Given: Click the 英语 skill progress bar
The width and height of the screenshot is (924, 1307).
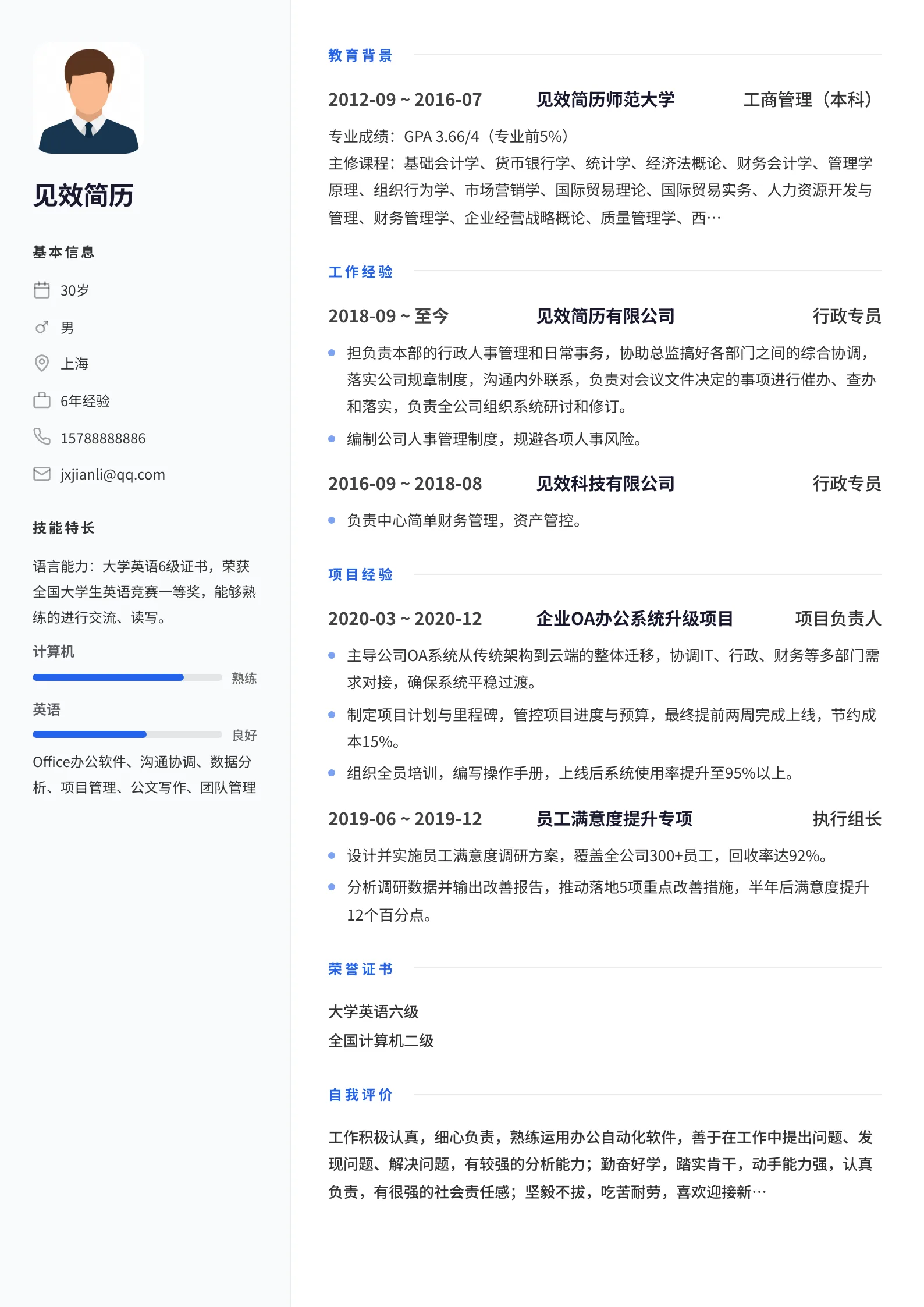Looking at the screenshot, I should 127,734.
